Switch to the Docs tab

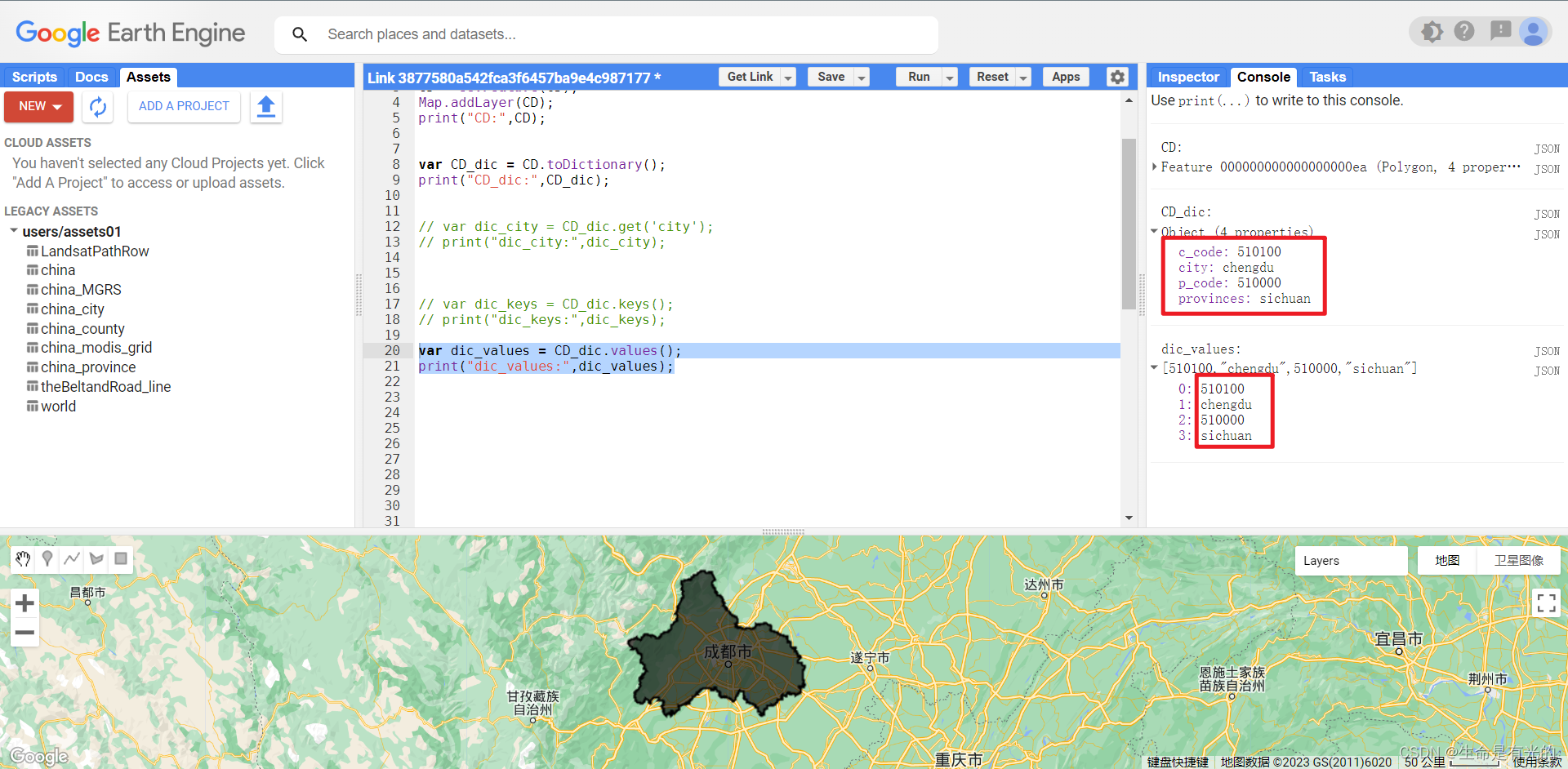pos(91,77)
